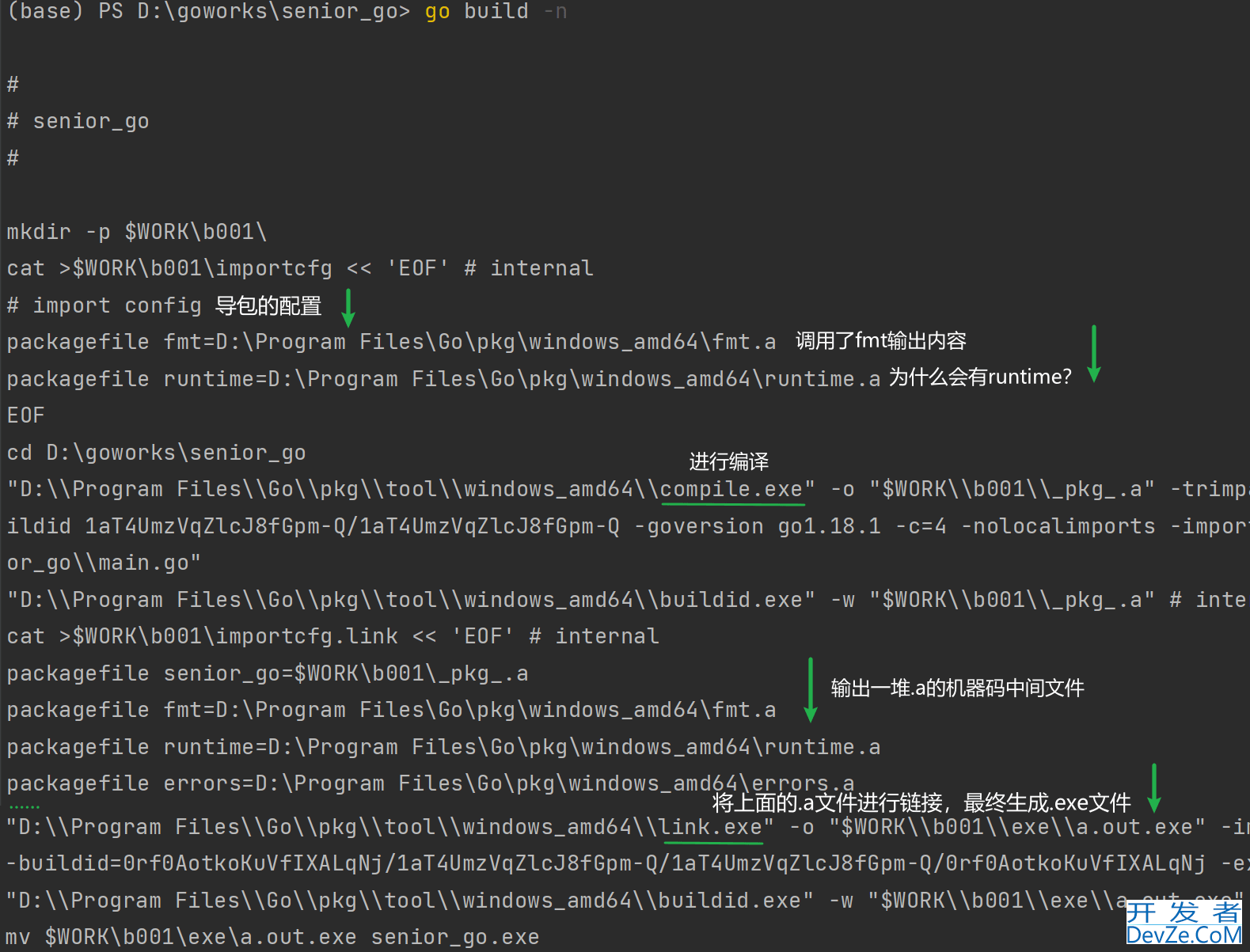Click the mkdir -p $WORK\b001\ line

click(136, 232)
